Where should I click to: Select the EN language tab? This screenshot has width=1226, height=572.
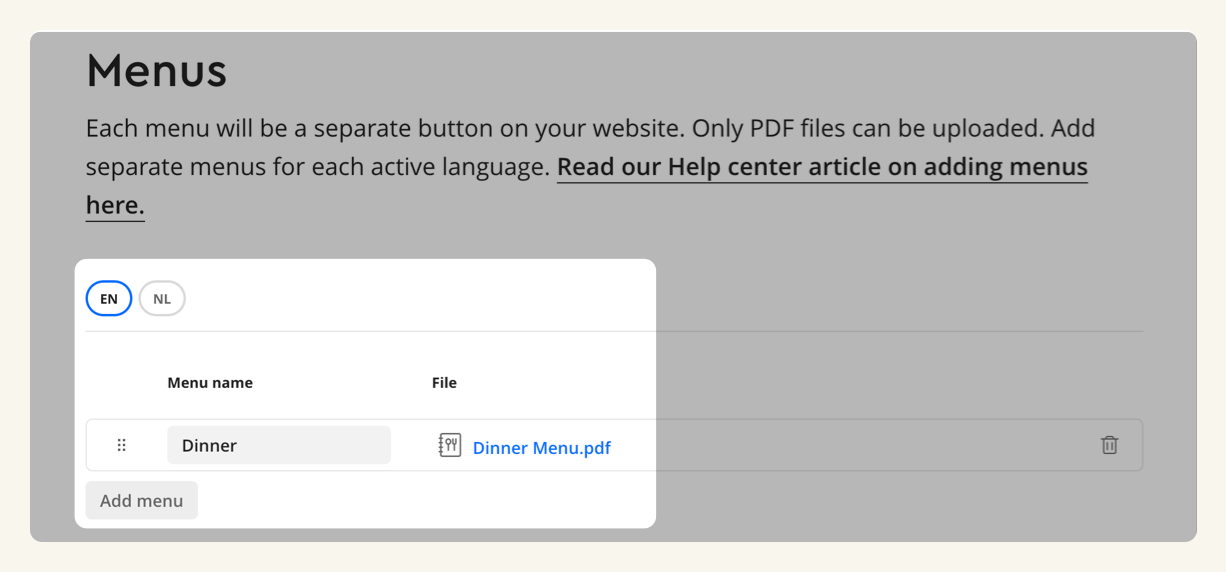[109, 299]
